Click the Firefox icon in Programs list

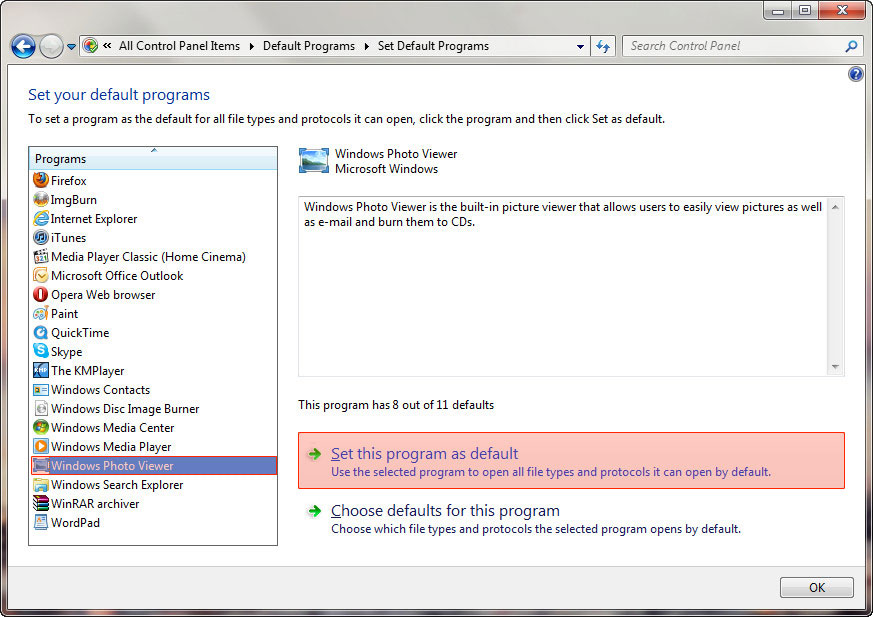tap(41, 180)
